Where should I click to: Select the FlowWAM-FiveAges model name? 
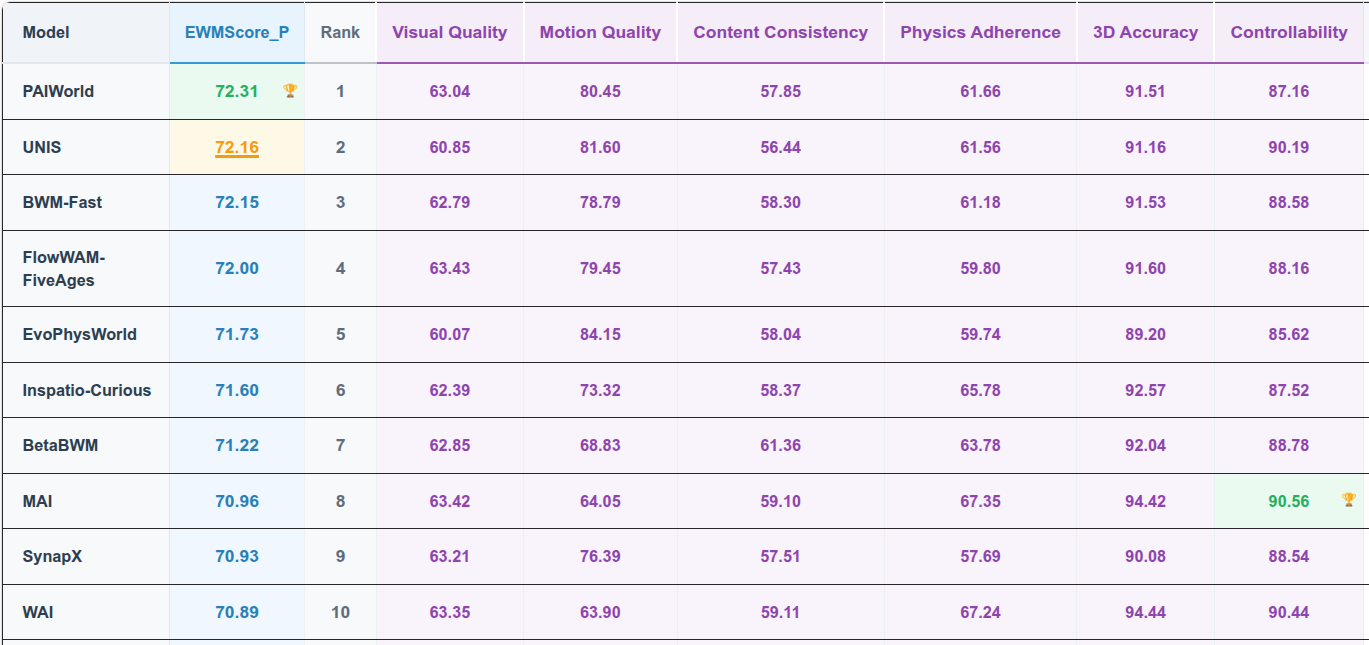pos(64,269)
